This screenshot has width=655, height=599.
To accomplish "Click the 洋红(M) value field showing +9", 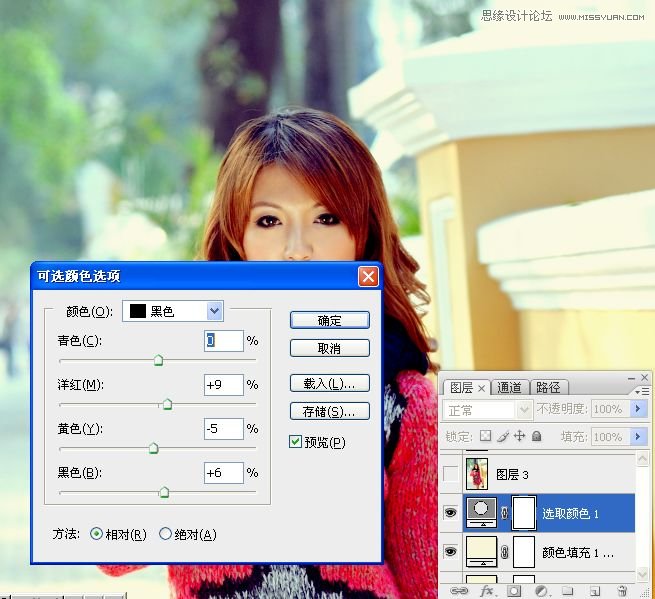I will pos(224,384).
